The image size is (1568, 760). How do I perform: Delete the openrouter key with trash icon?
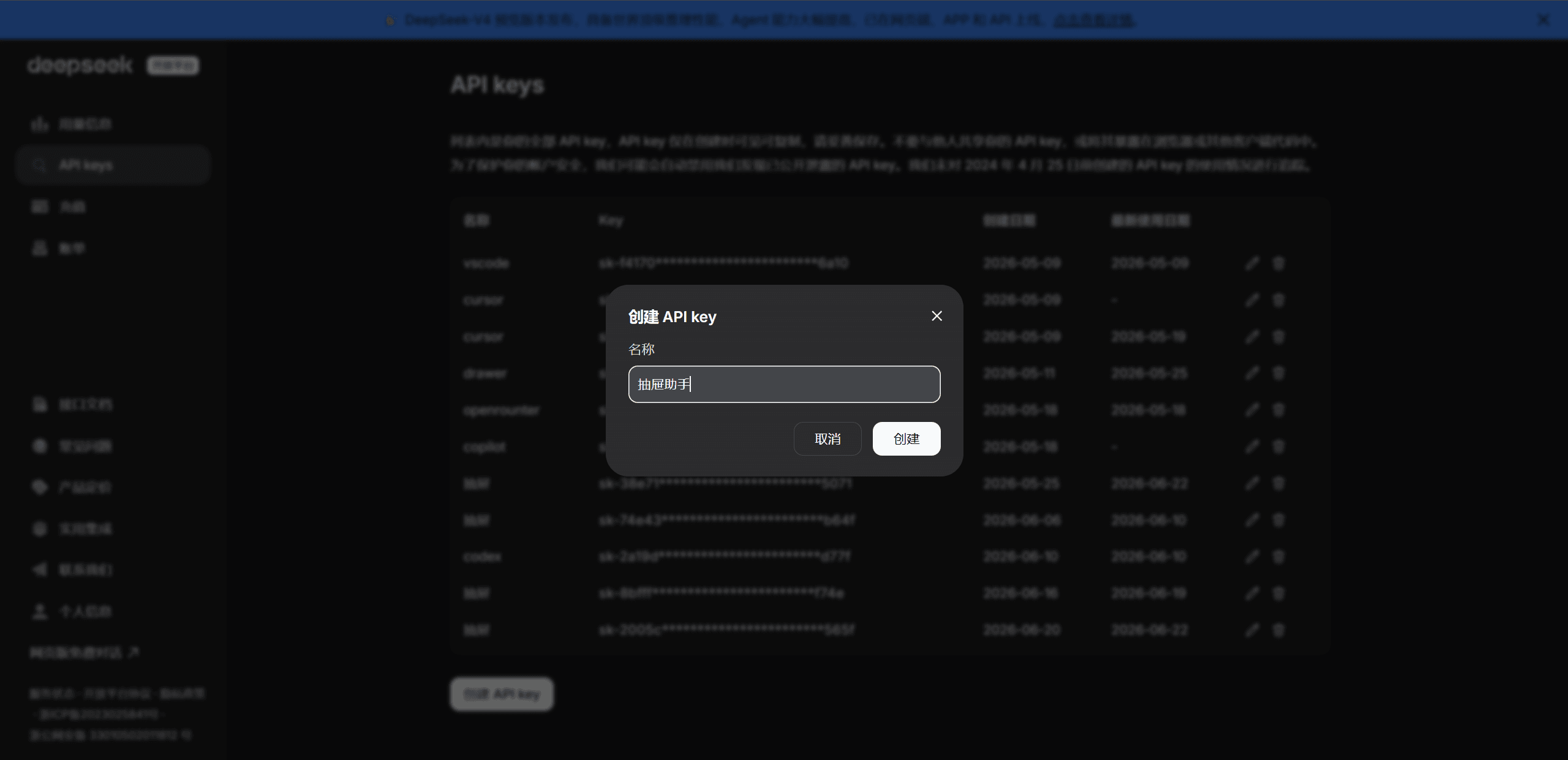[1278, 410]
